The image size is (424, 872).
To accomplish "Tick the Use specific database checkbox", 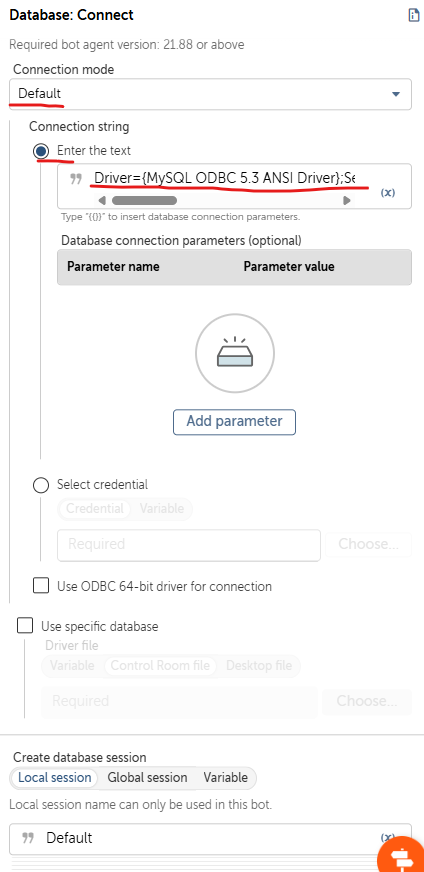I will [25, 626].
